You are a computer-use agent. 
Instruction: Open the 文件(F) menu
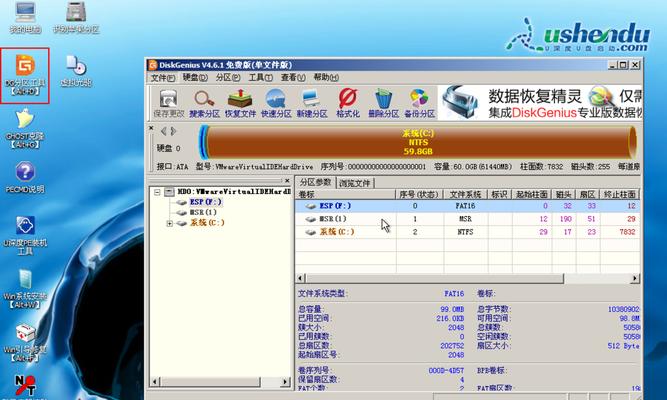pyautogui.click(x=162, y=78)
